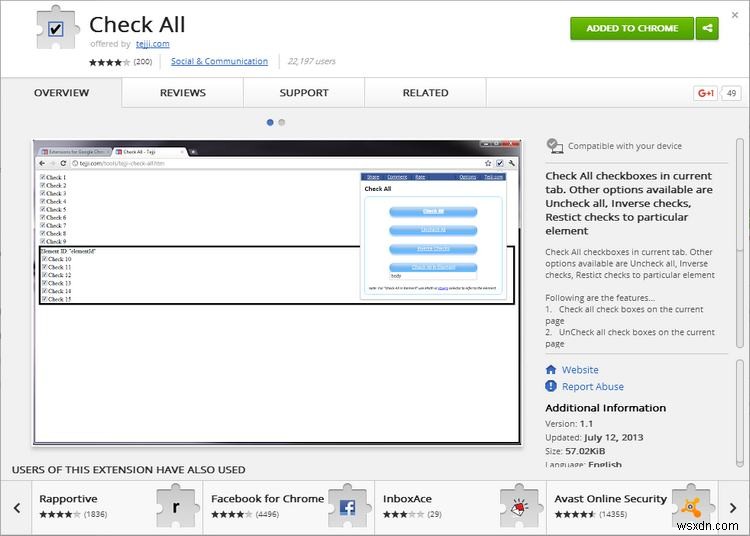This screenshot has height=536, width=750.
Task: Click the Facebook for Chrome star rating
Action: tap(232, 514)
